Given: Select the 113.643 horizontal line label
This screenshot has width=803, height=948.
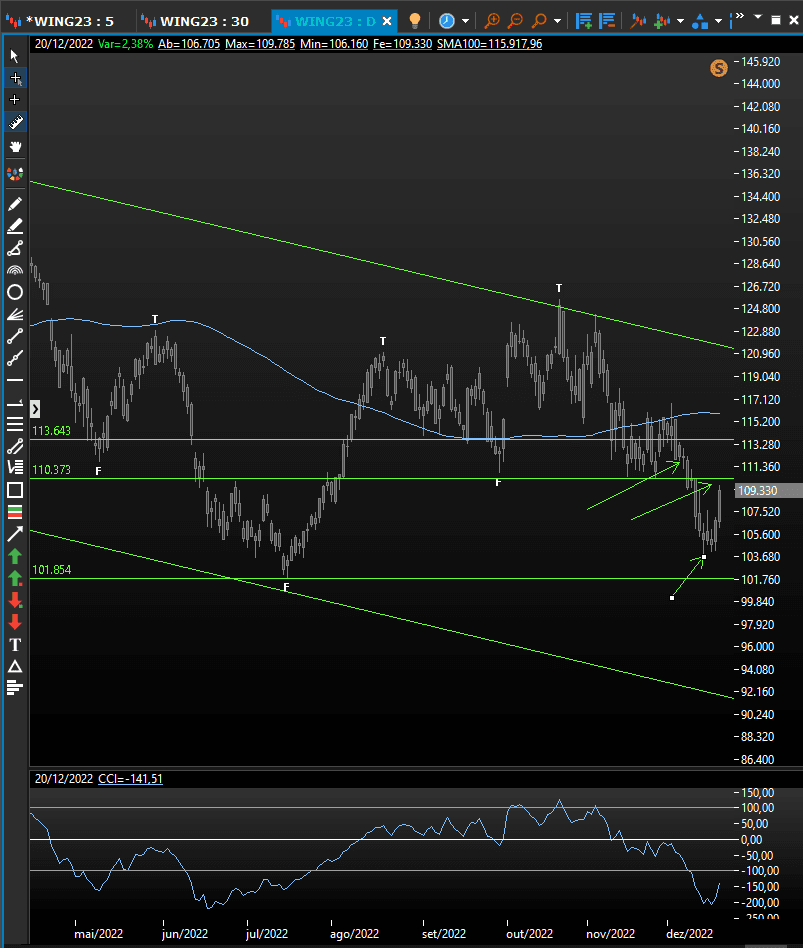Looking at the screenshot, I should click(x=51, y=431).
